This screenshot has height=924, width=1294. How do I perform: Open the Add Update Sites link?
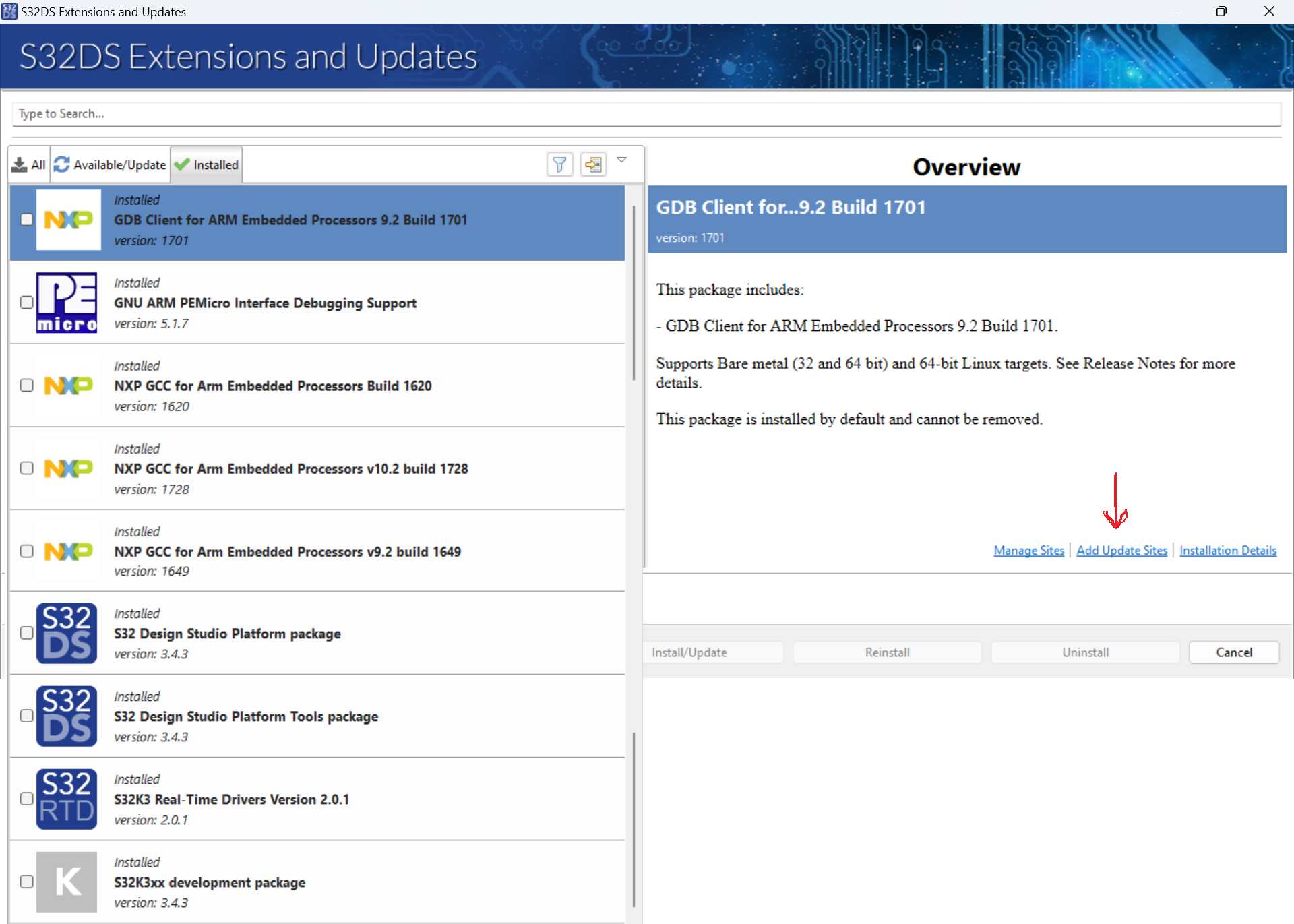pyautogui.click(x=1121, y=550)
